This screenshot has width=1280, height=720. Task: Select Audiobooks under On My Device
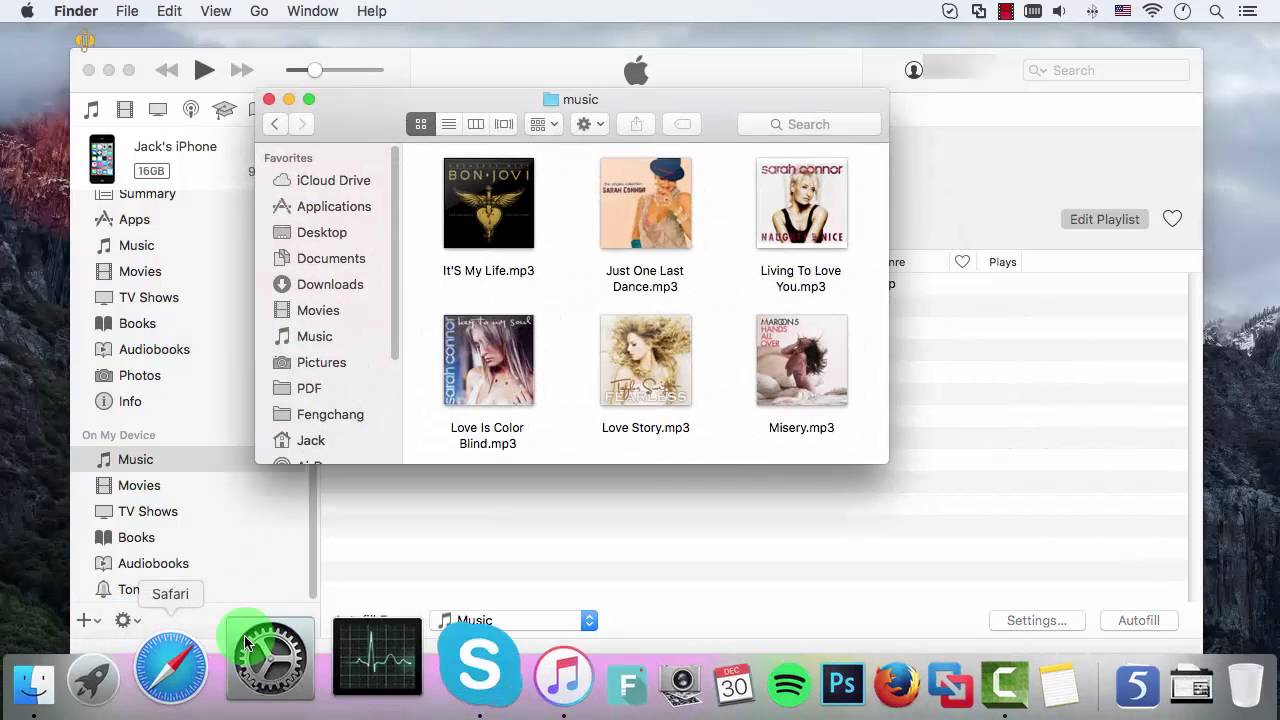click(x=153, y=563)
